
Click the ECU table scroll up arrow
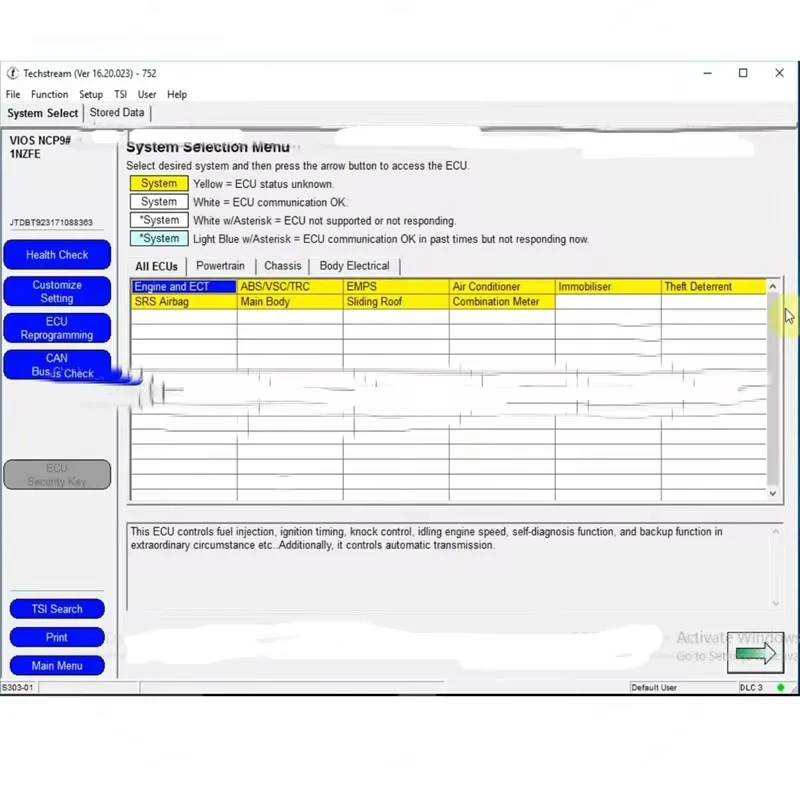[x=772, y=286]
